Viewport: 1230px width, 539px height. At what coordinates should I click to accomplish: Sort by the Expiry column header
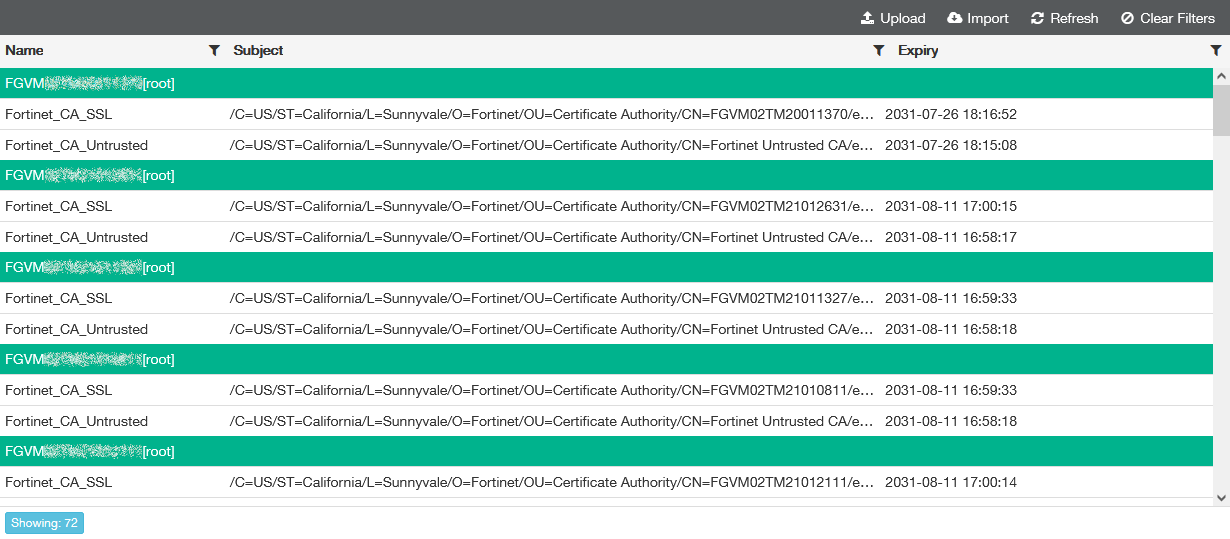918,50
